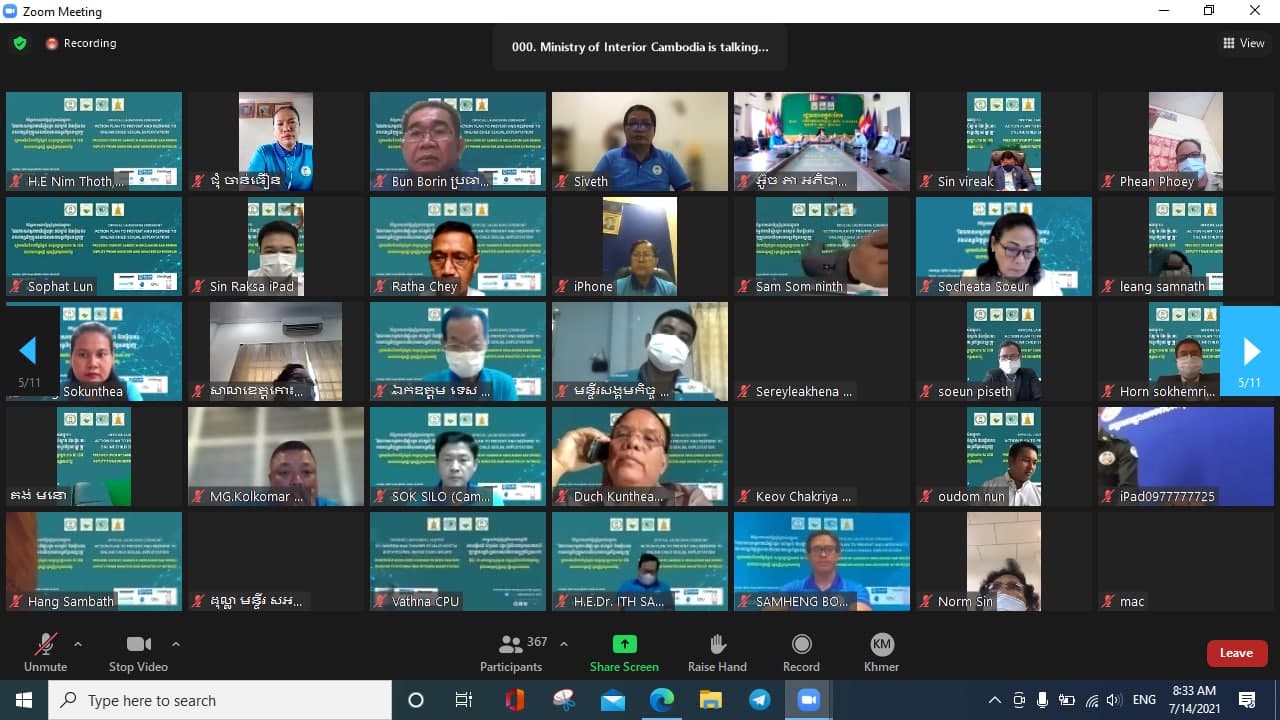Expand video options arrow beside Stop Video

tap(176, 644)
